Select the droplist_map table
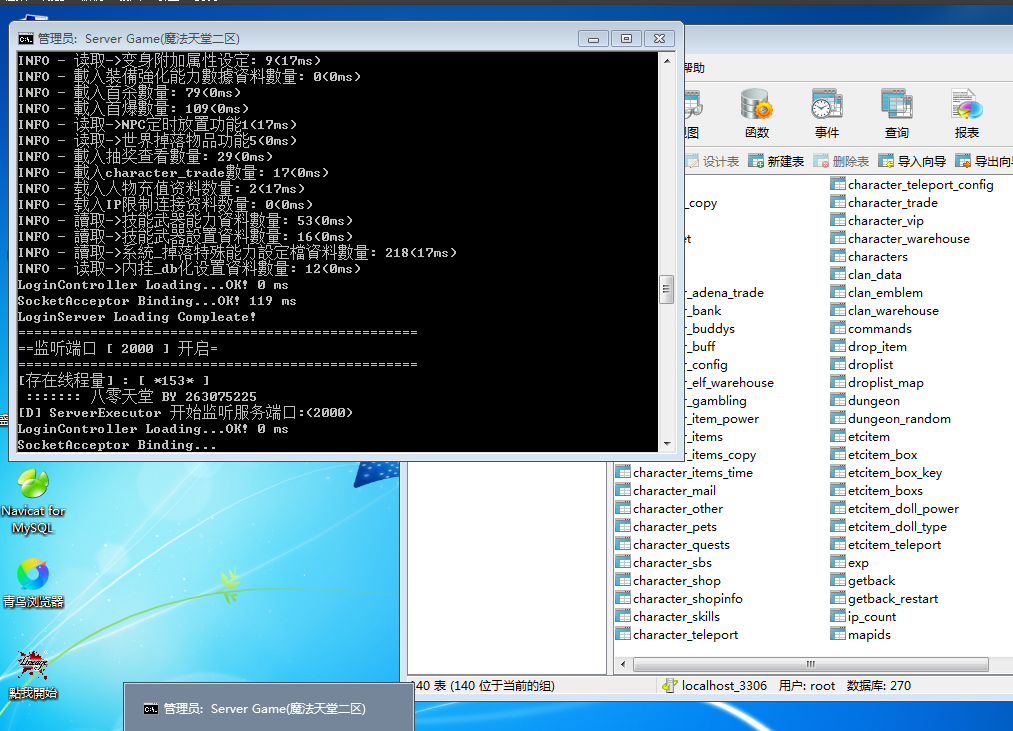Screen dimensions: 1013x731 pos(877,383)
